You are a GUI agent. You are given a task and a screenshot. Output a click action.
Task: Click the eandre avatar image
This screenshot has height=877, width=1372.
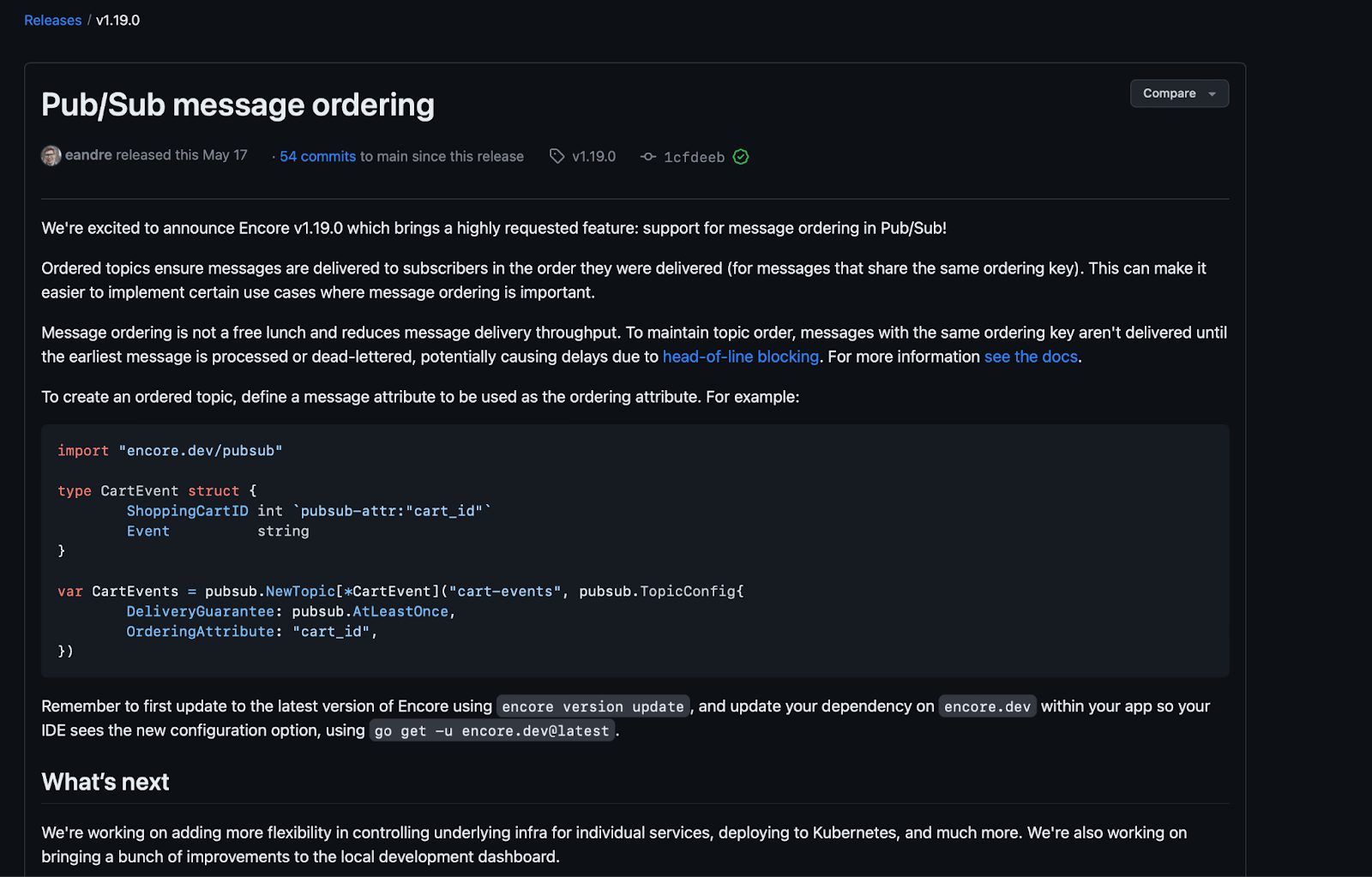pos(51,155)
